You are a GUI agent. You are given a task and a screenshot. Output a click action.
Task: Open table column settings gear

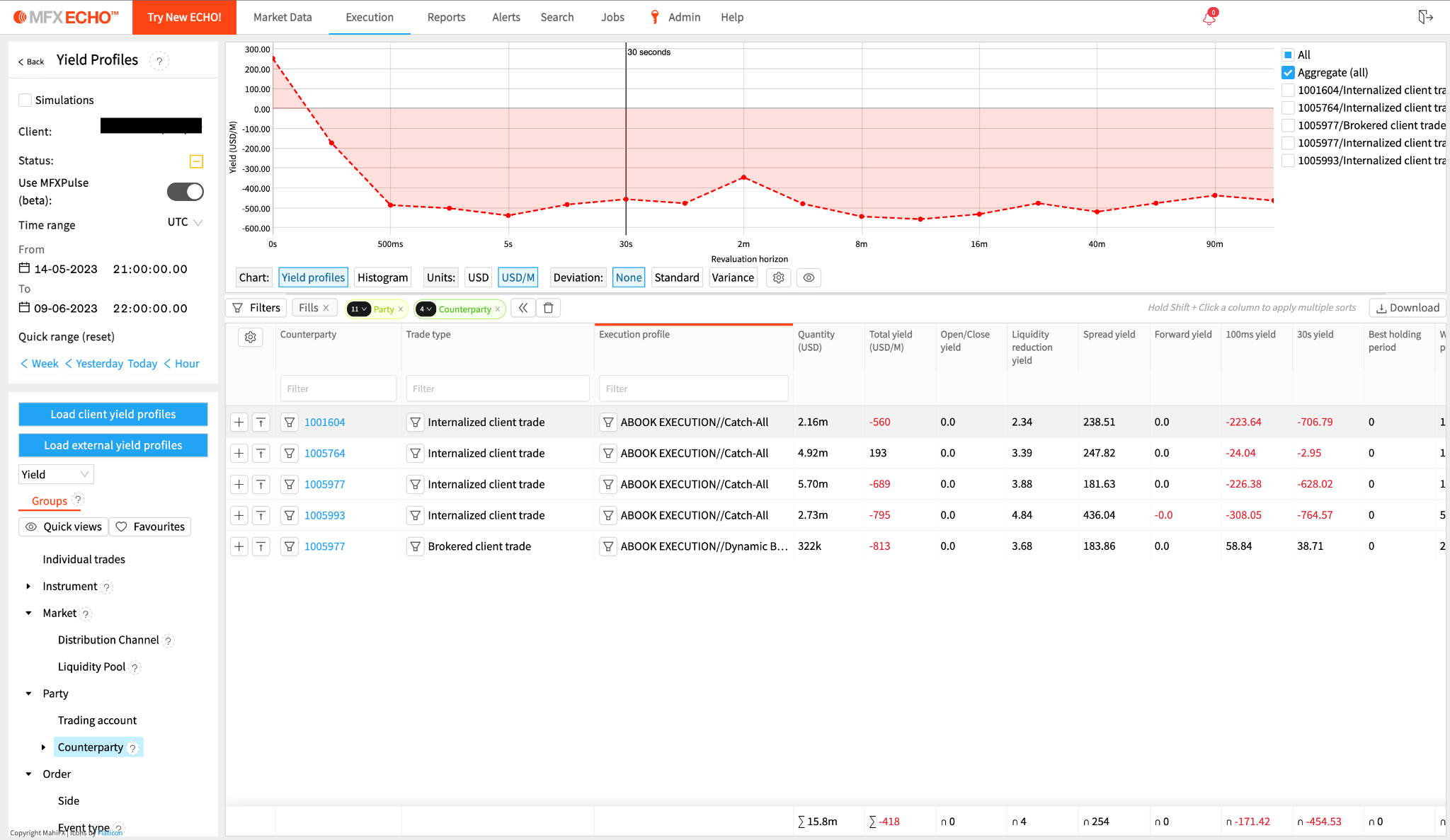pyautogui.click(x=251, y=338)
